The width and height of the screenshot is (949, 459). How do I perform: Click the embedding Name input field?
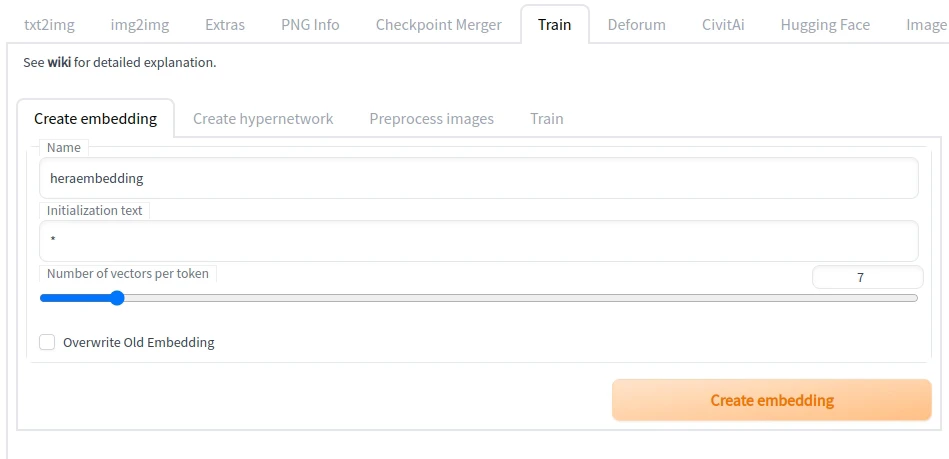click(x=478, y=178)
